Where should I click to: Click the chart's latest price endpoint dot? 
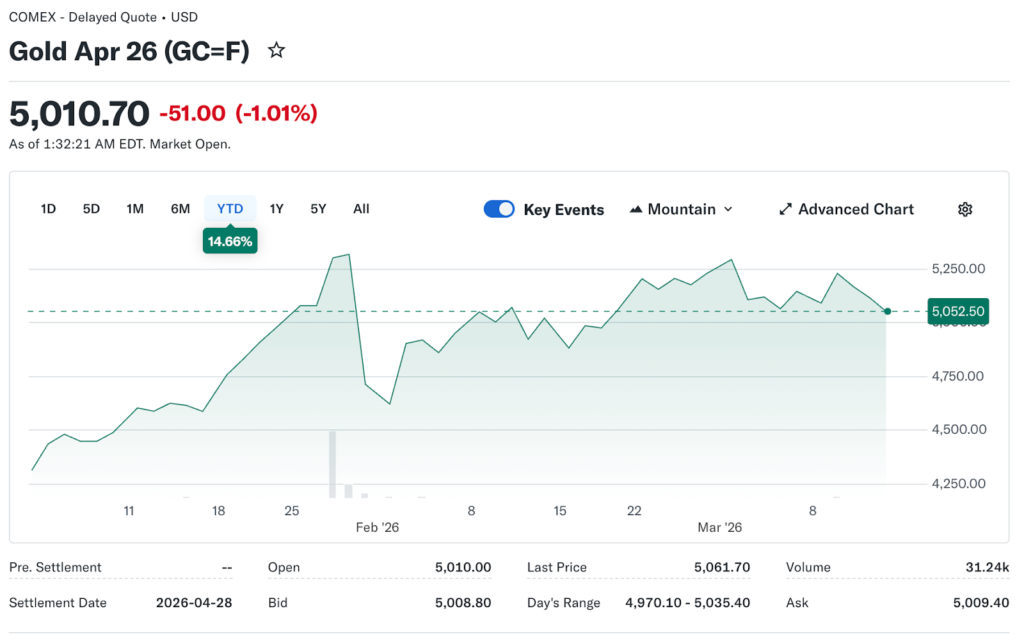pyautogui.click(x=888, y=311)
